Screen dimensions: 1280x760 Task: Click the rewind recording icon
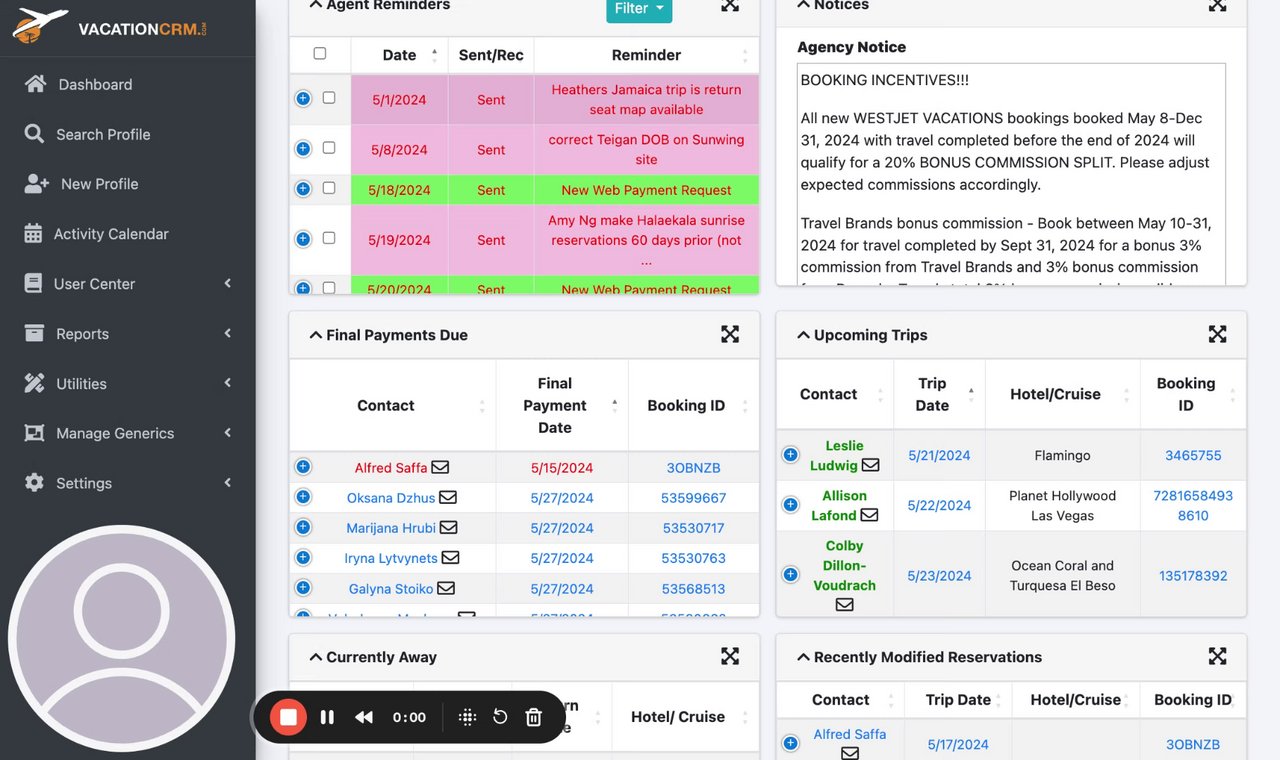tap(364, 717)
